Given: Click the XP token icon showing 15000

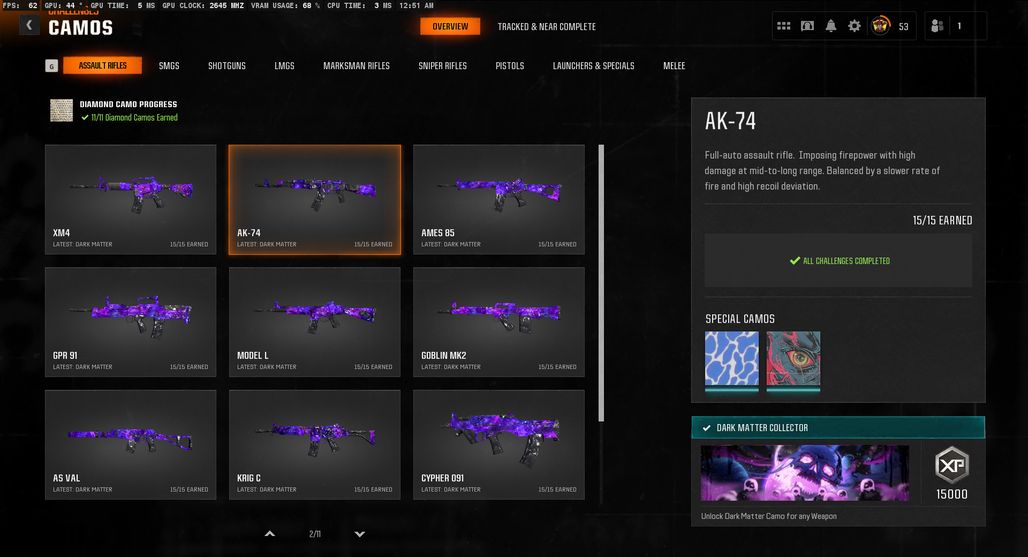Looking at the screenshot, I should click(x=951, y=465).
